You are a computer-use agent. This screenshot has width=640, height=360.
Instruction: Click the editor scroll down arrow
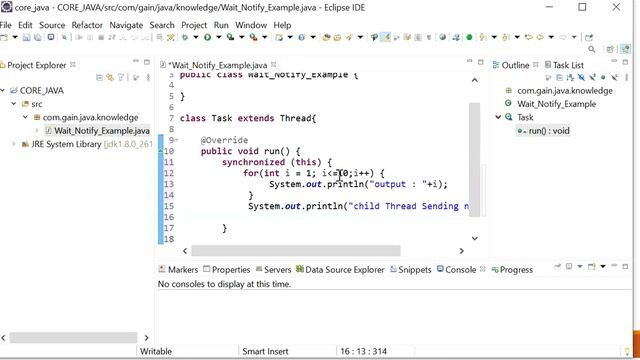coord(474,238)
